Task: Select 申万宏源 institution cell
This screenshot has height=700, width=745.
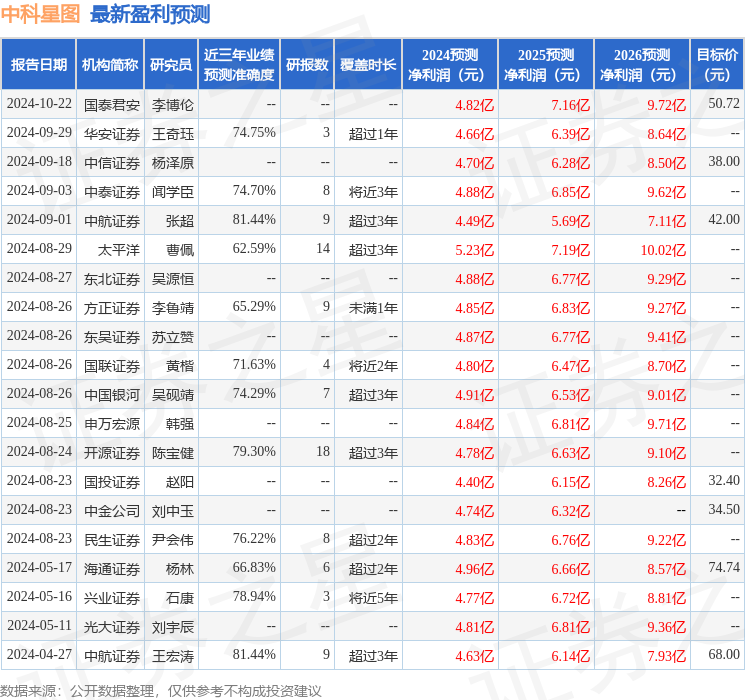Action: tap(112, 424)
